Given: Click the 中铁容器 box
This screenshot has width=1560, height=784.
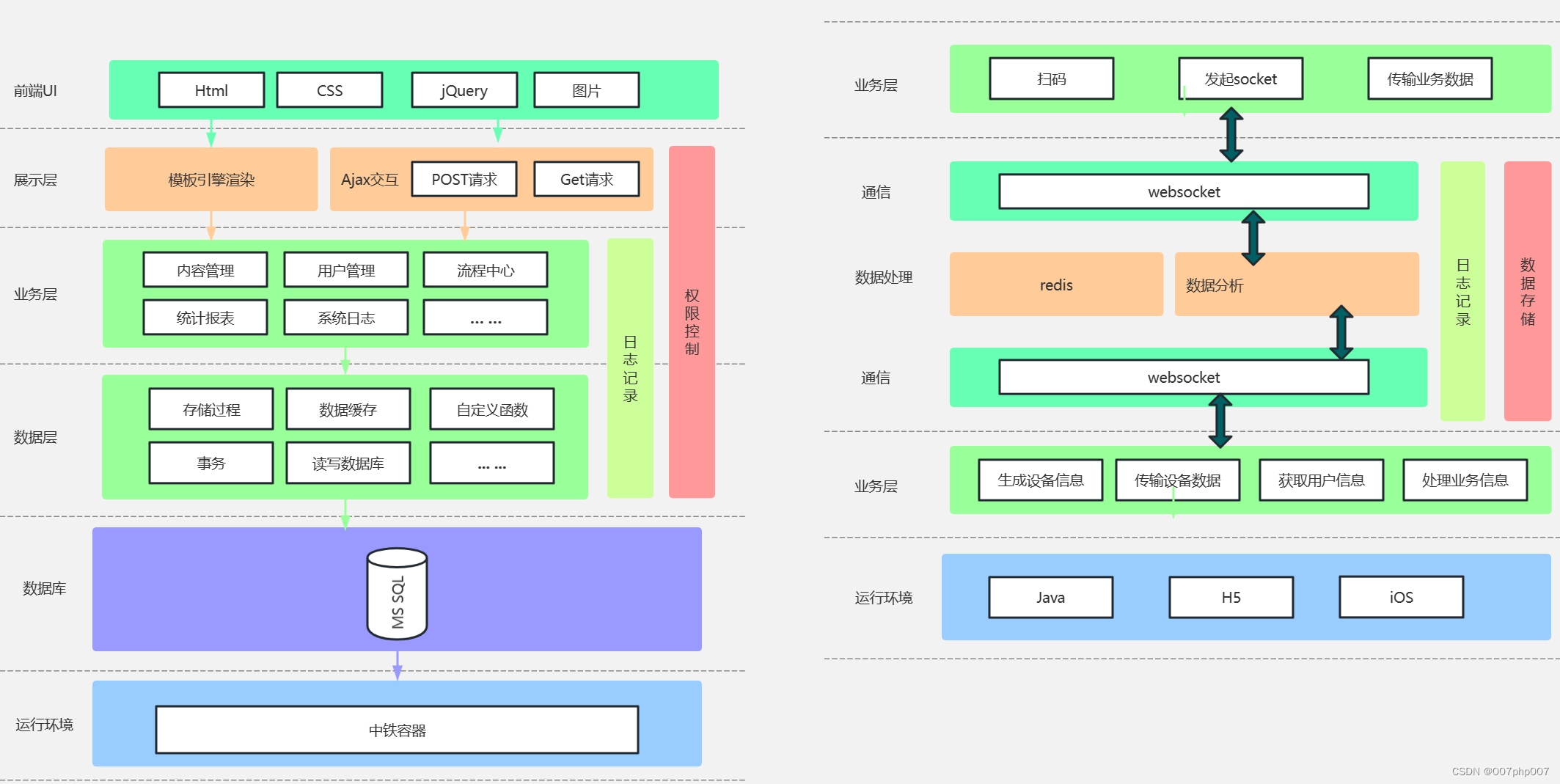Looking at the screenshot, I should pyautogui.click(x=397, y=730).
